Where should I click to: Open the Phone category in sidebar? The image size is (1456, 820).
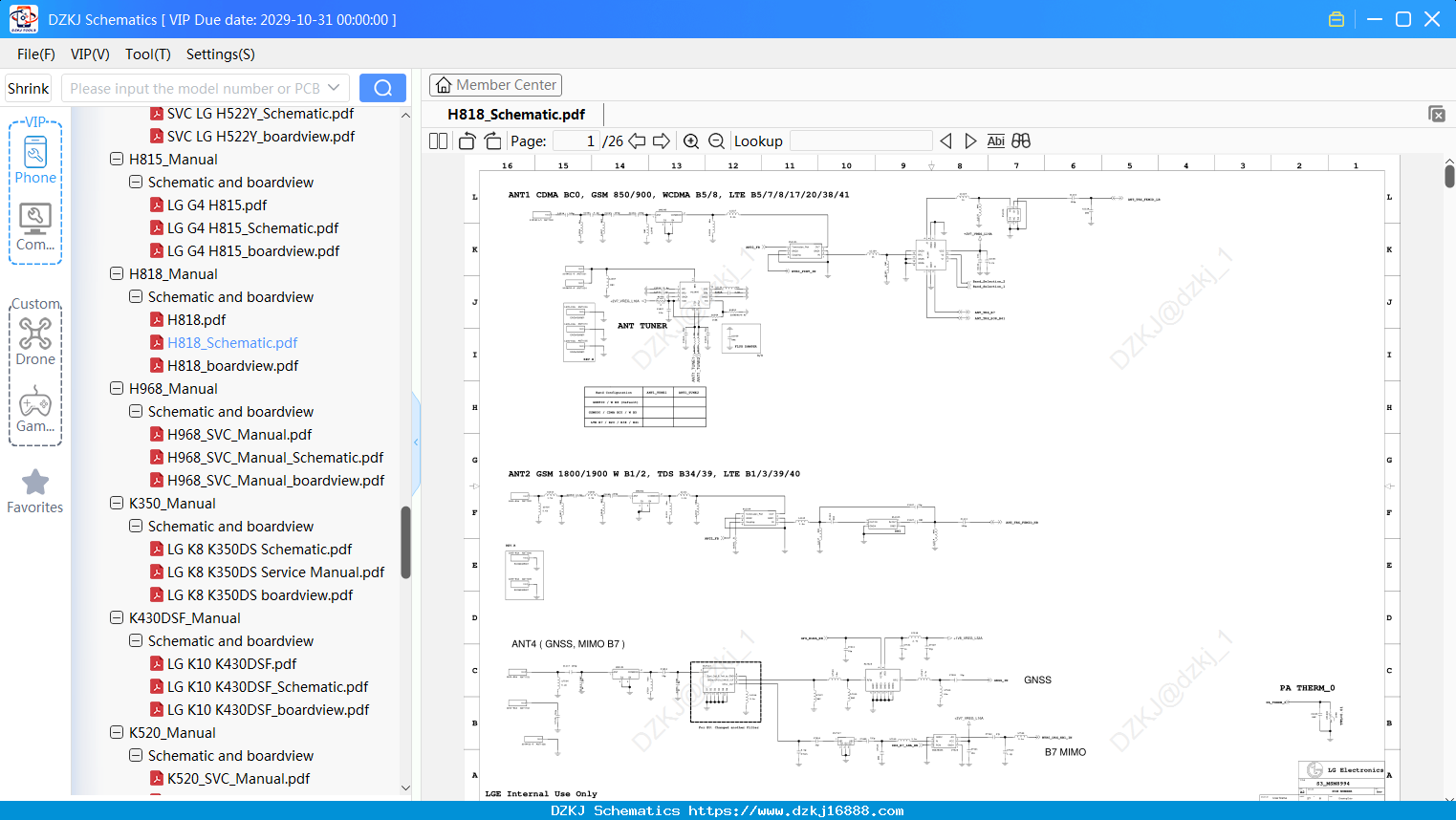[x=35, y=161]
